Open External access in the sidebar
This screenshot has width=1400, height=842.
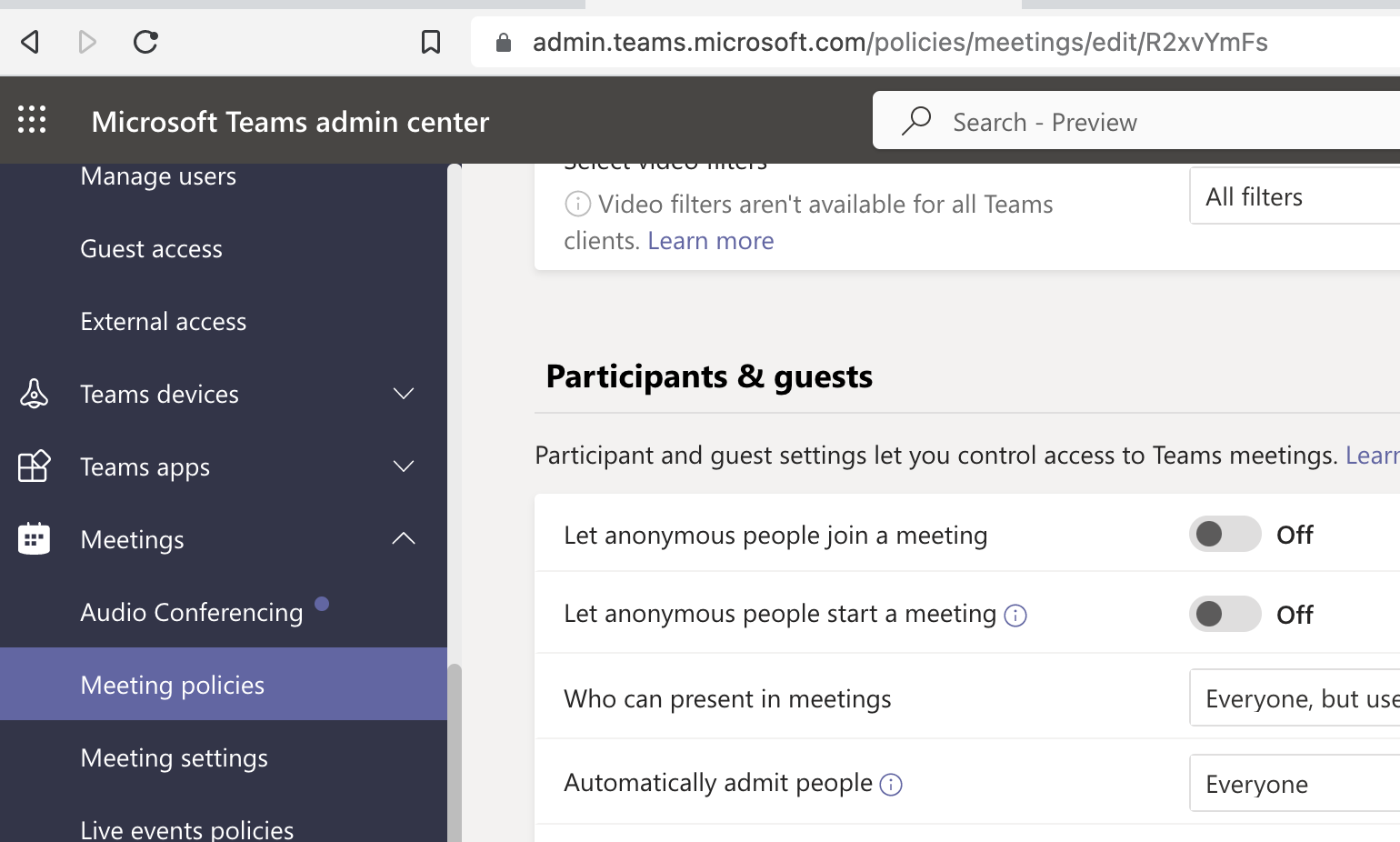[164, 322]
